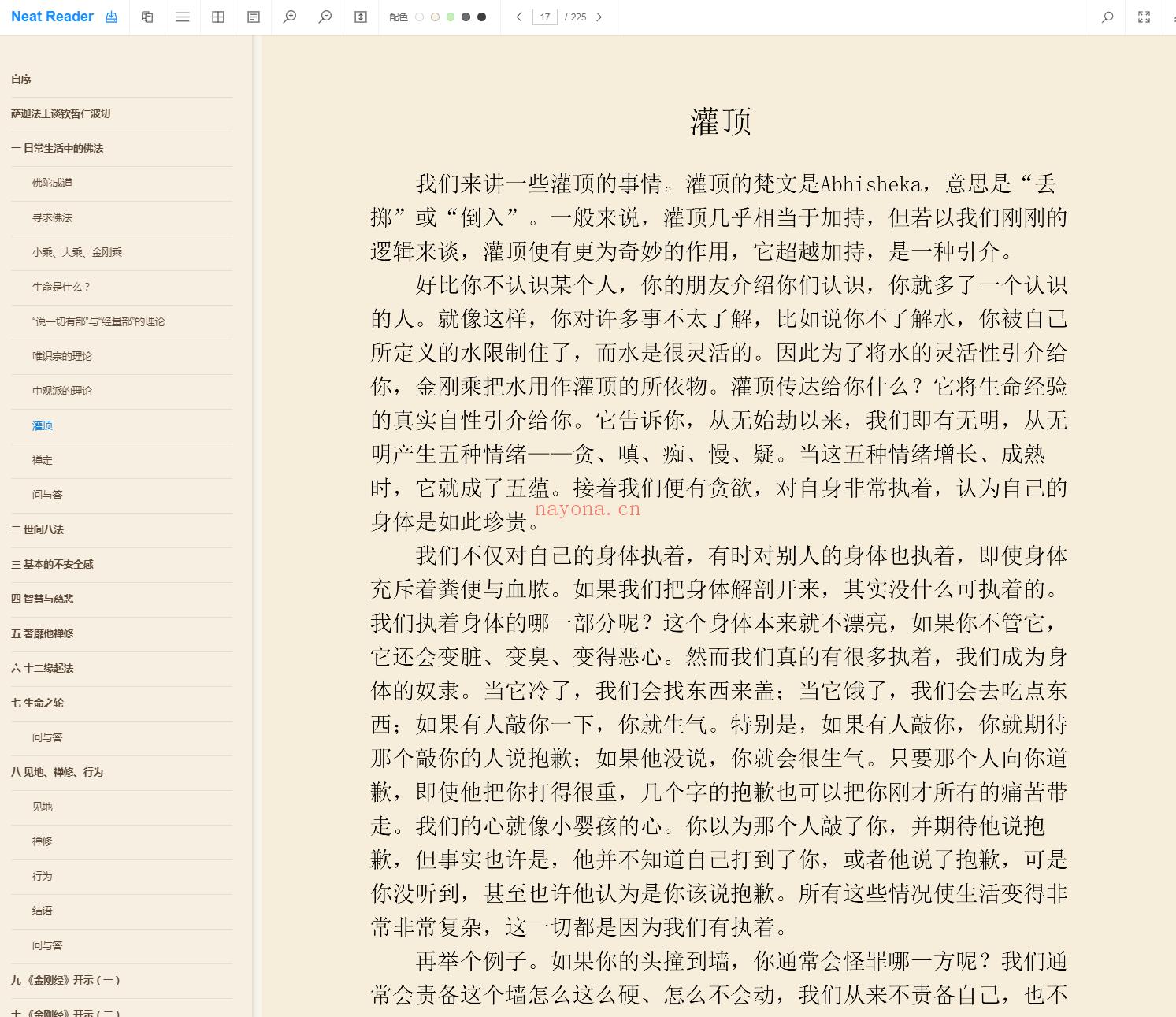The image size is (1176, 1017).
Task: Open the notes page icon
Action: [x=254, y=17]
